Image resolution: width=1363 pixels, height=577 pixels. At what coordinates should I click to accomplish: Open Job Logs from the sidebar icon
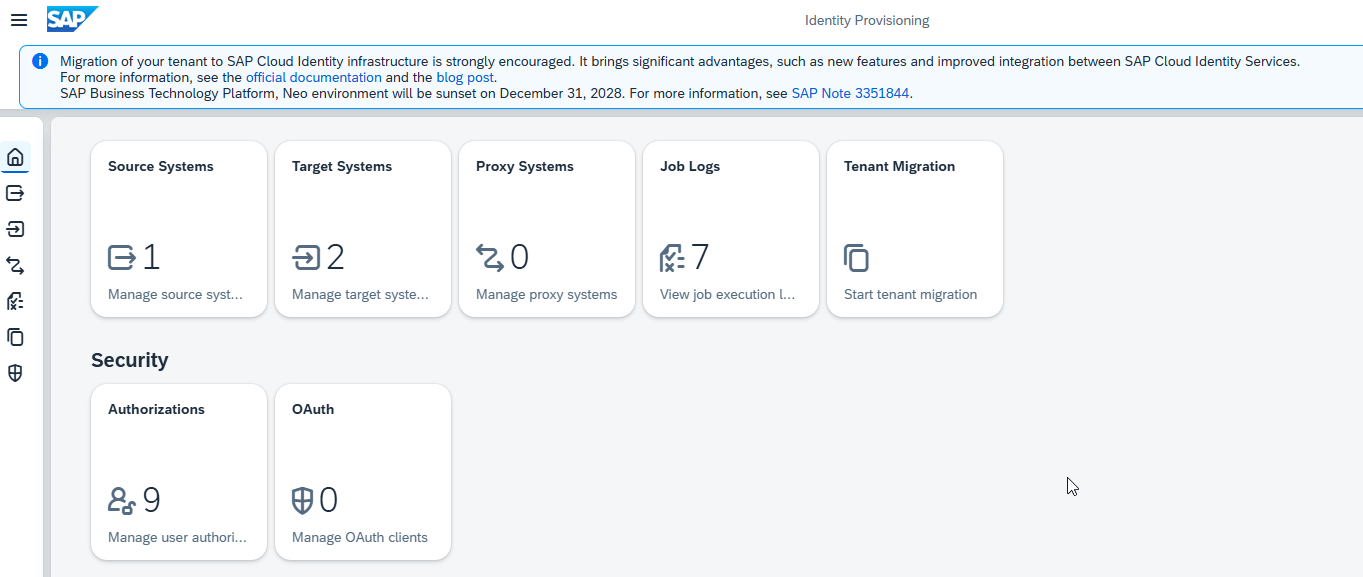tap(15, 301)
